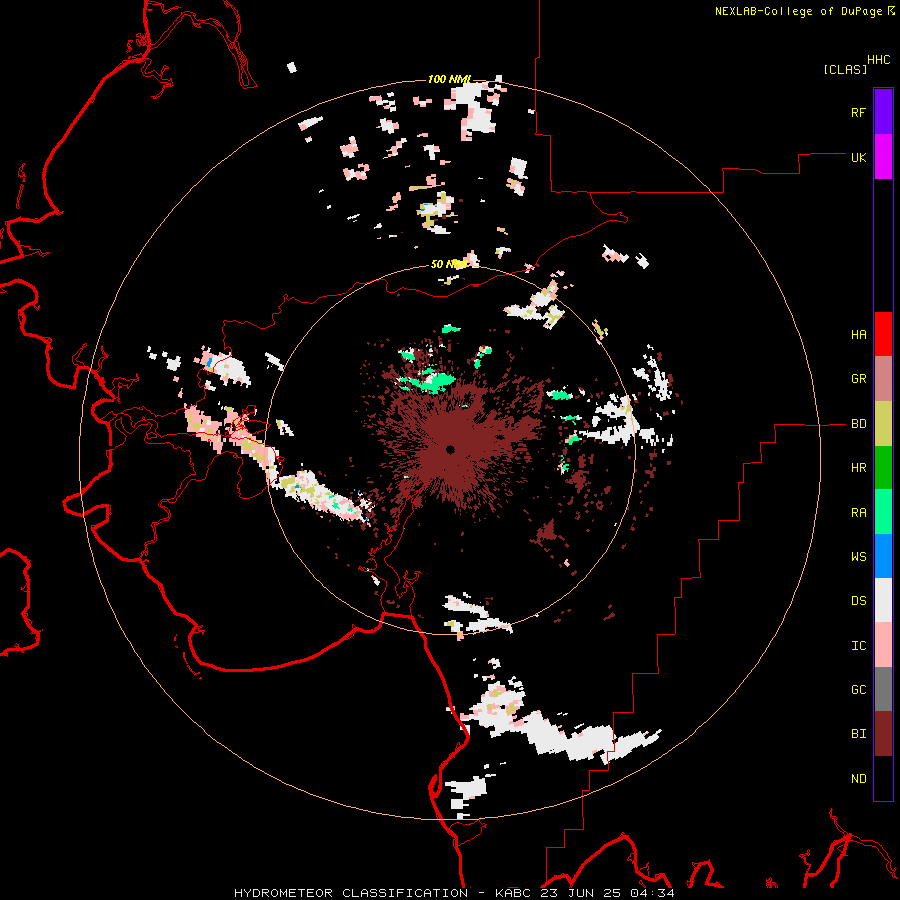Click the 50 NMI range ring label
The image size is (900, 900).
click(x=448, y=264)
